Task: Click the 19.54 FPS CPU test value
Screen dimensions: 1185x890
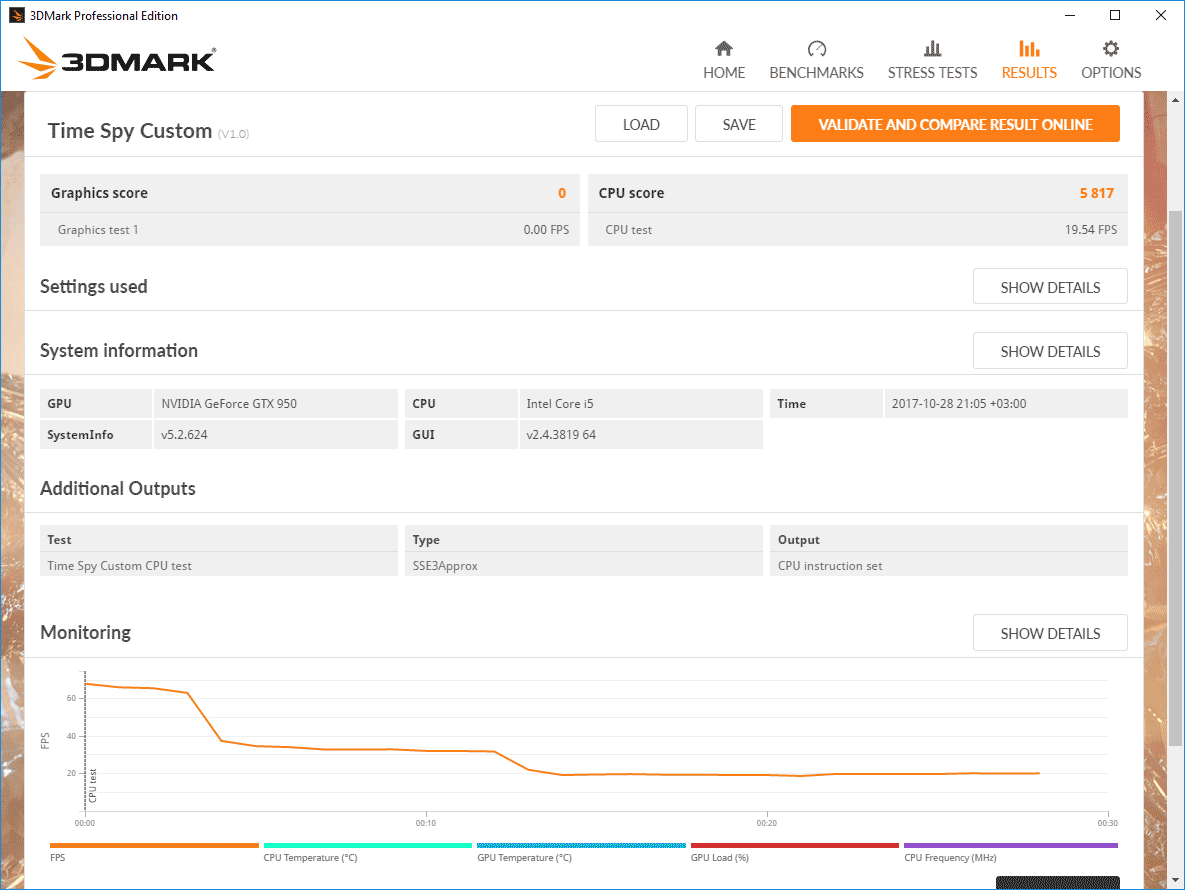Action: (1091, 230)
